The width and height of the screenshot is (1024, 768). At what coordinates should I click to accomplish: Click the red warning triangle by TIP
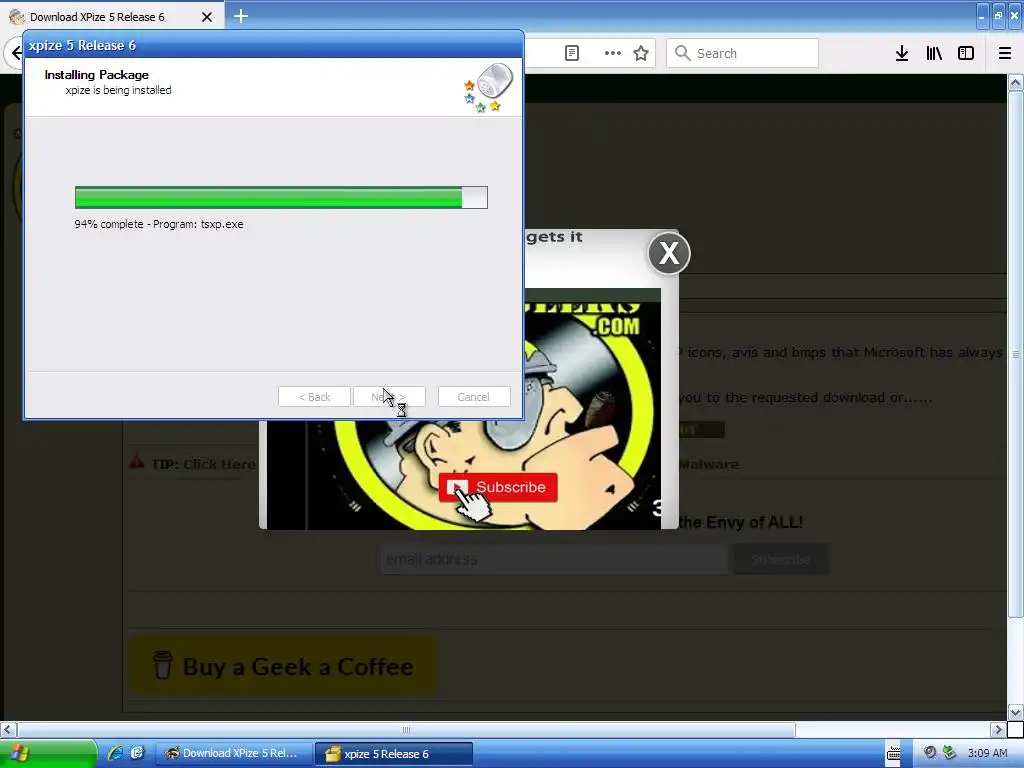pos(136,462)
